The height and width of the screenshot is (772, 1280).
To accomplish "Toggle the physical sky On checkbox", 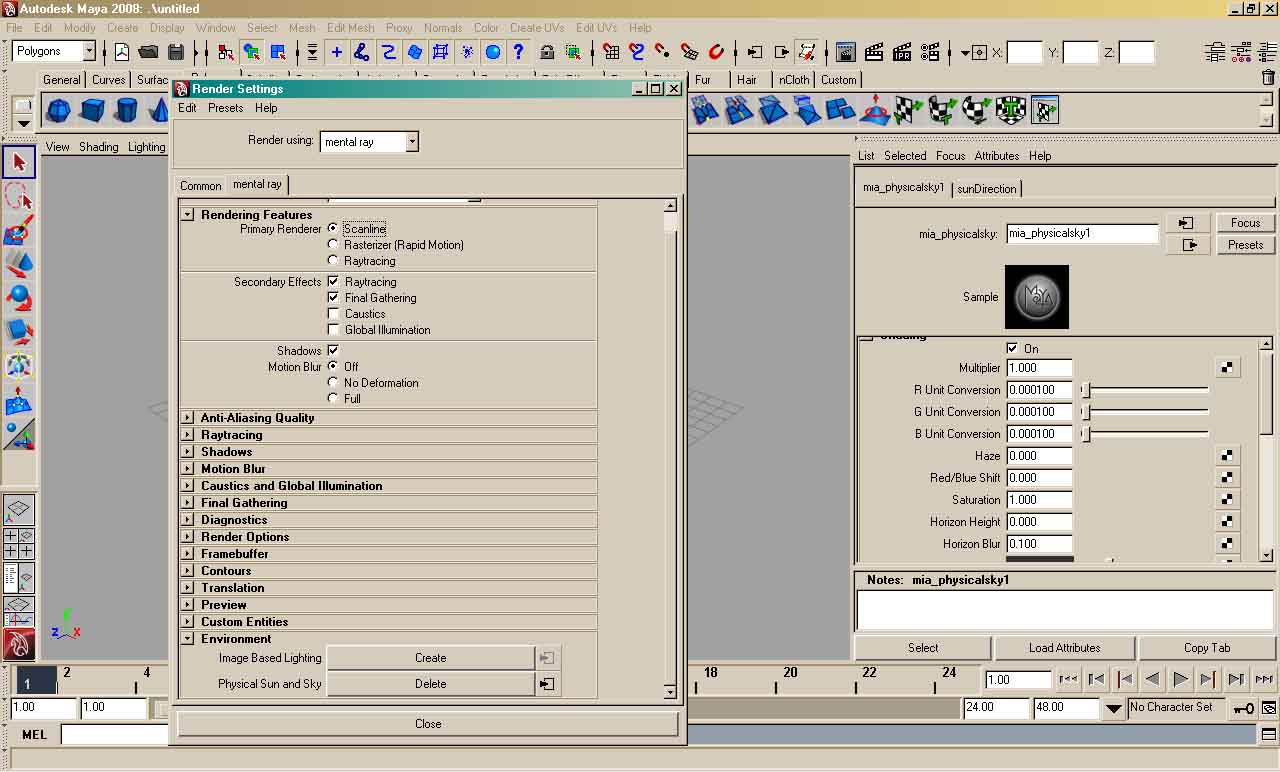I will point(1012,348).
